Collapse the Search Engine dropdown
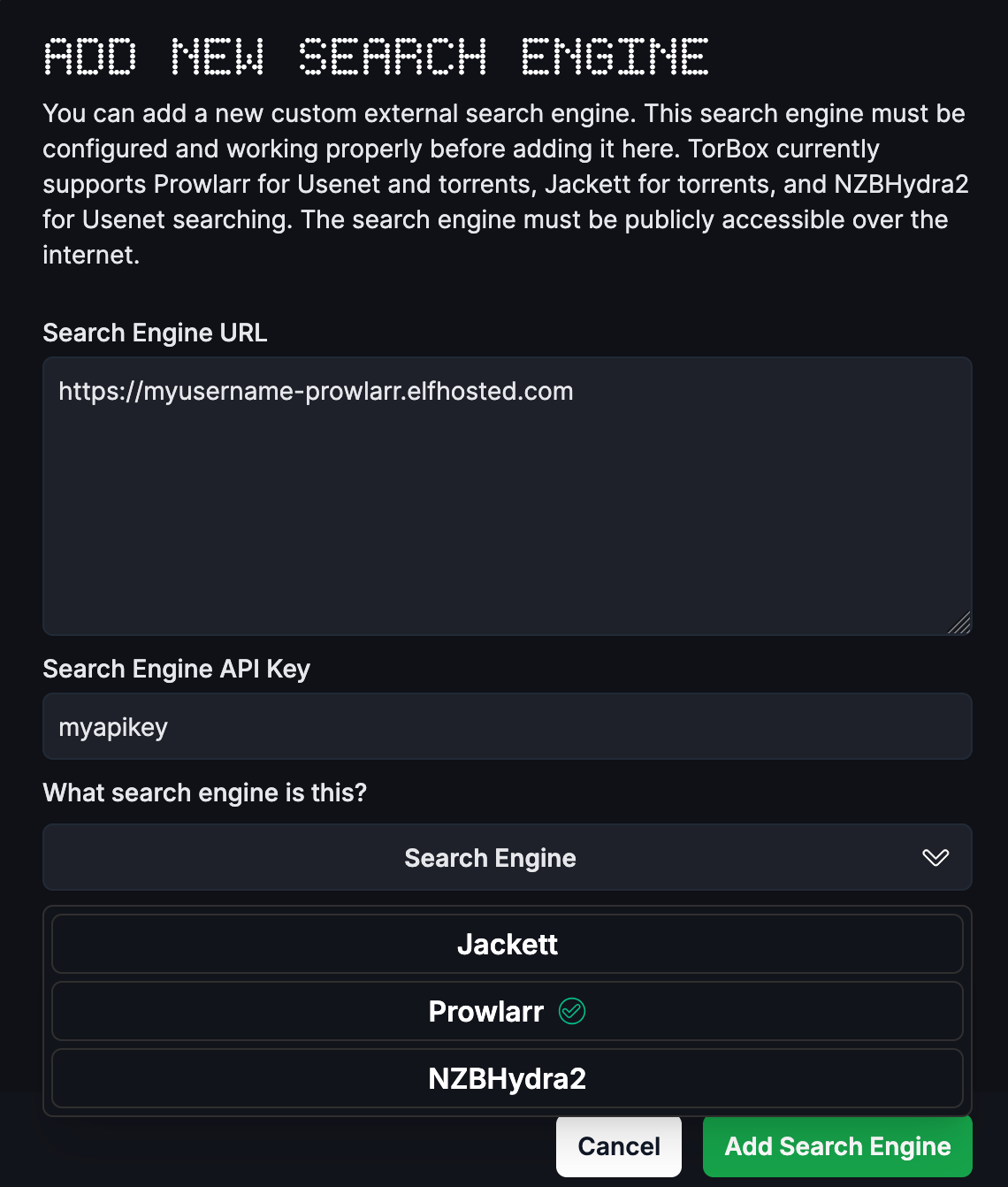Image resolution: width=1008 pixels, height=1187 pixels. tap(508, 857)
